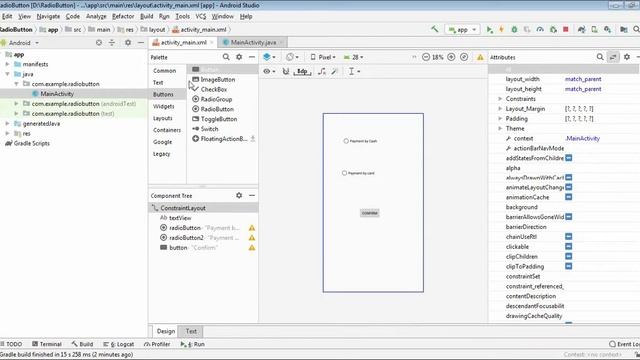Edit the default margins 8dp field
Screen dimensions: 640x360
click(x=302, y=71)
